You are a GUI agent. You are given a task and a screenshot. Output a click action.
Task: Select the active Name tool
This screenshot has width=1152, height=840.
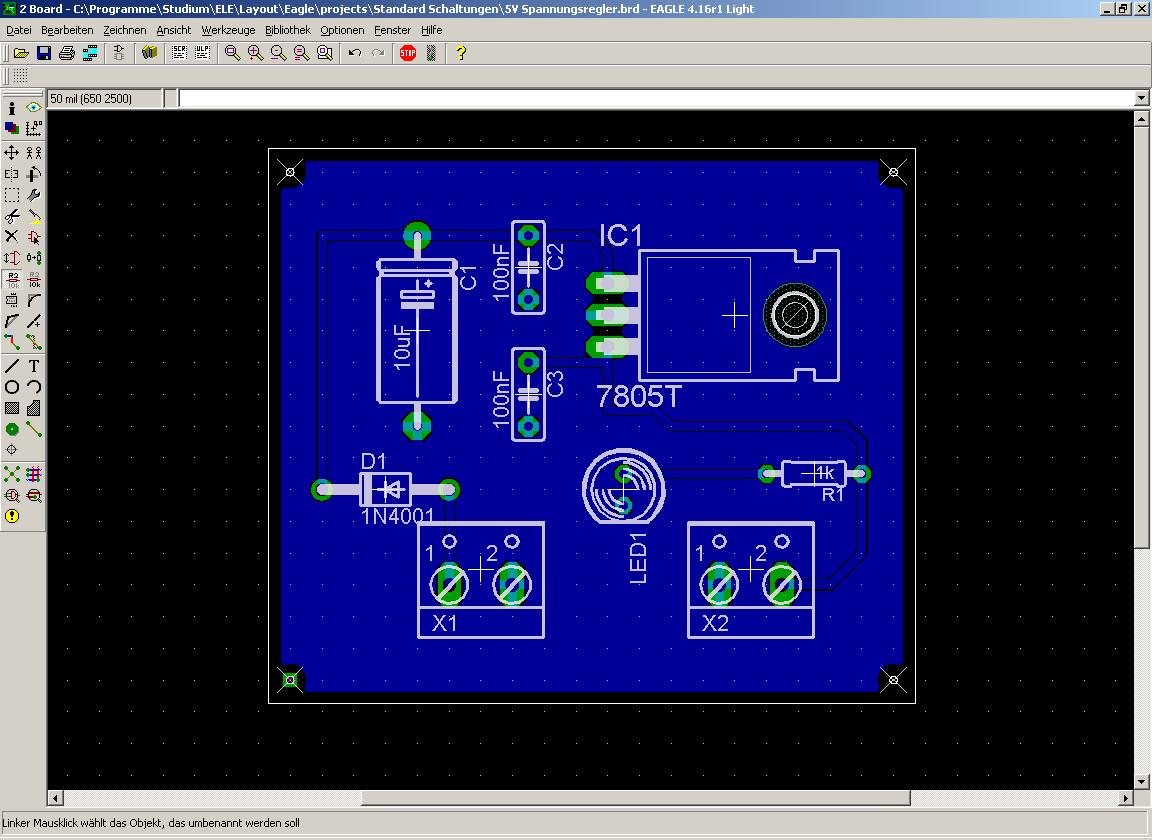point(12,279)
